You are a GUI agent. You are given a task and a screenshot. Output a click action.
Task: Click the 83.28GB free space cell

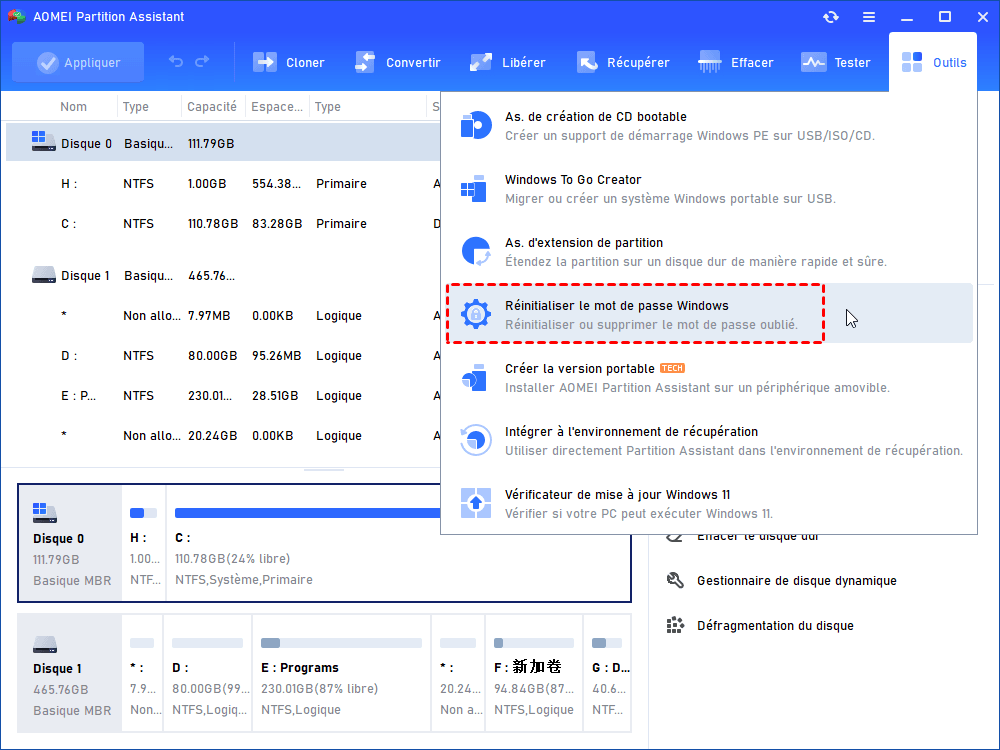click(277, 224)
